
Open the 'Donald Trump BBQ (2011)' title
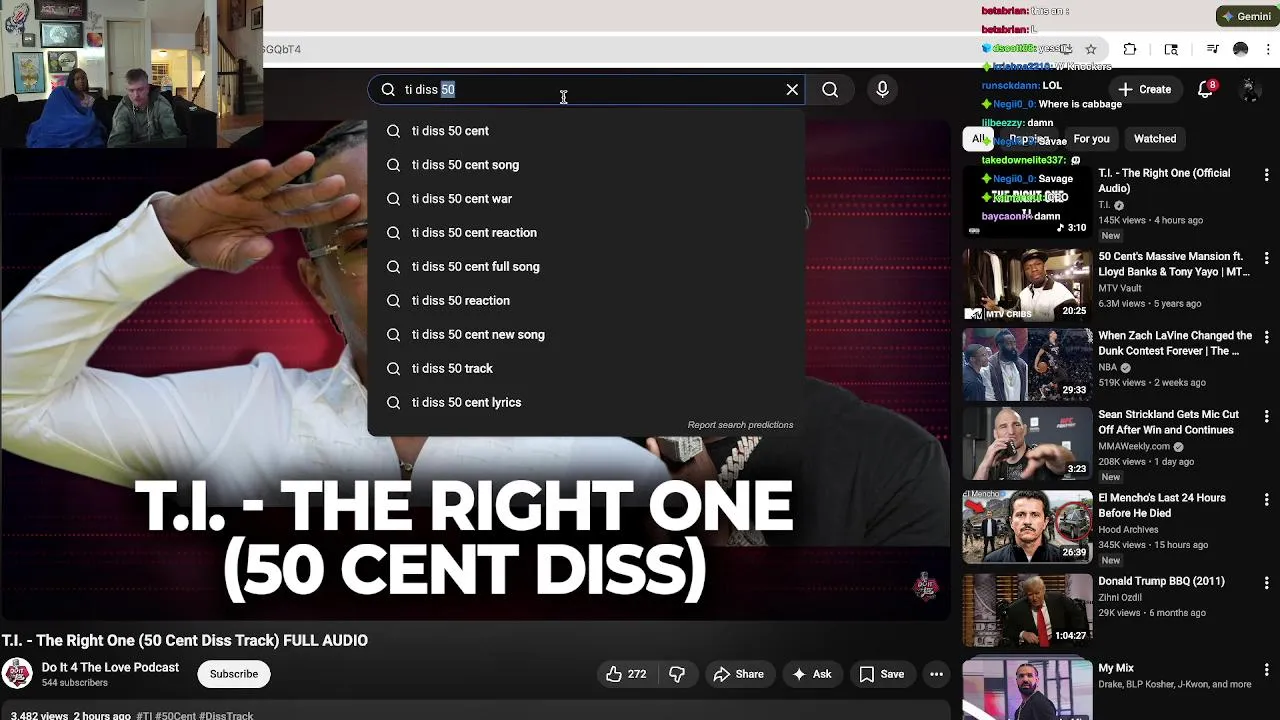(x=1161, y=581)
